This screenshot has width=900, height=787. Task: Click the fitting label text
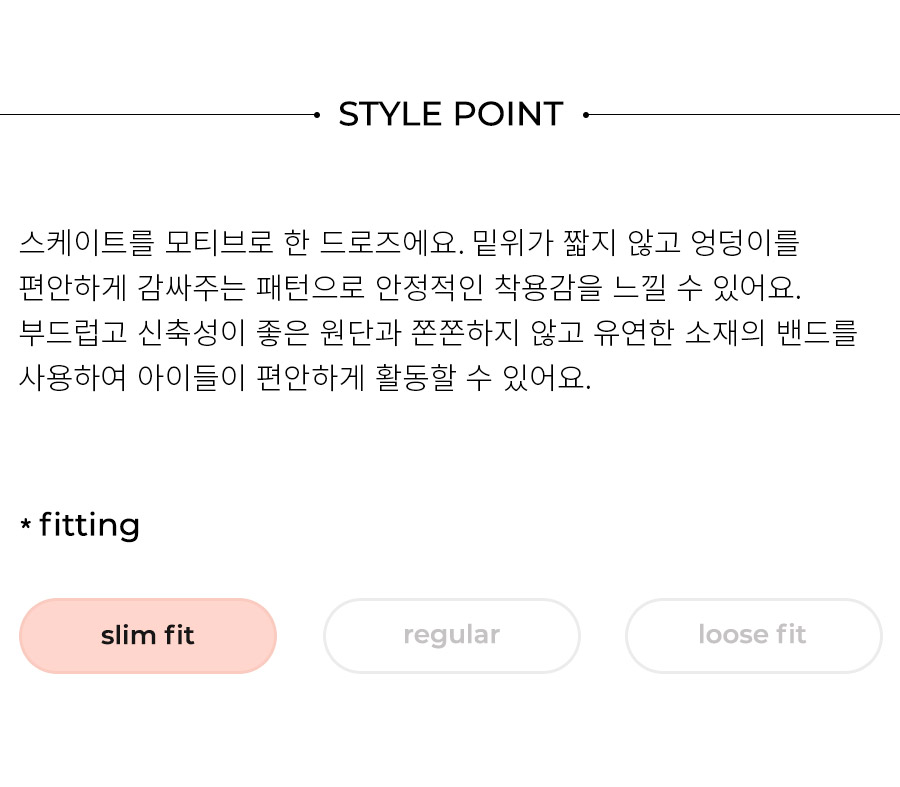(x=90, y=525)
